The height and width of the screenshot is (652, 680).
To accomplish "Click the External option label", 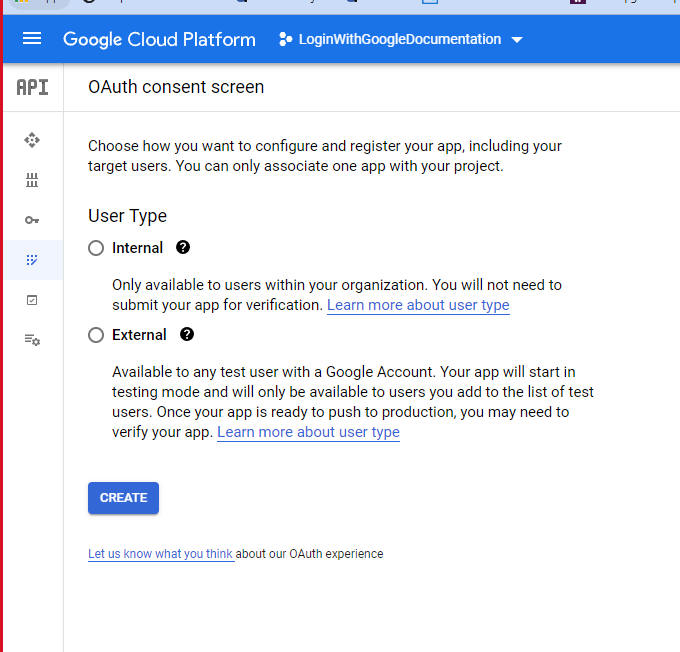I will click(139, 335).
